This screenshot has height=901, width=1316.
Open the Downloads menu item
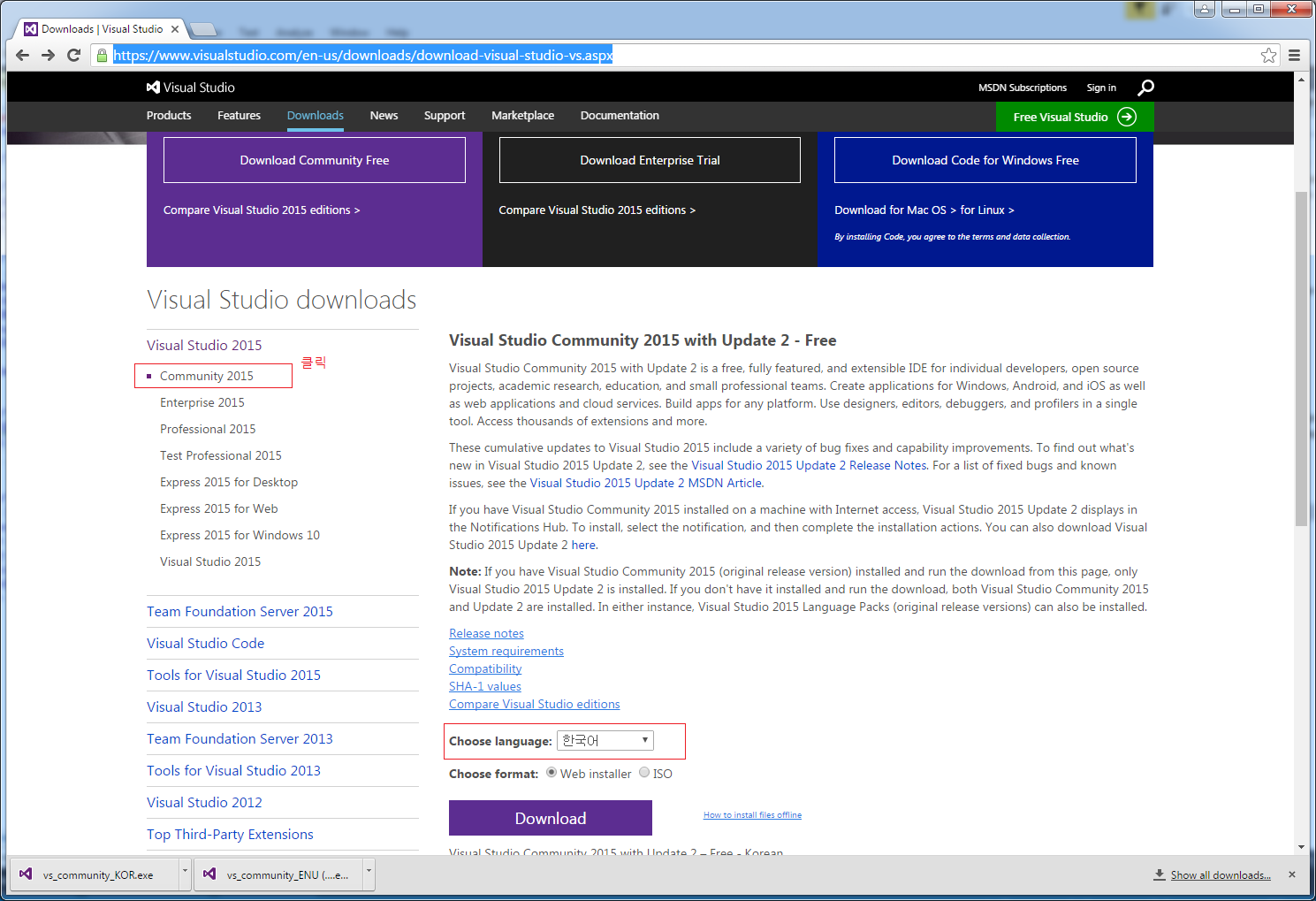[x=316, y=116]
